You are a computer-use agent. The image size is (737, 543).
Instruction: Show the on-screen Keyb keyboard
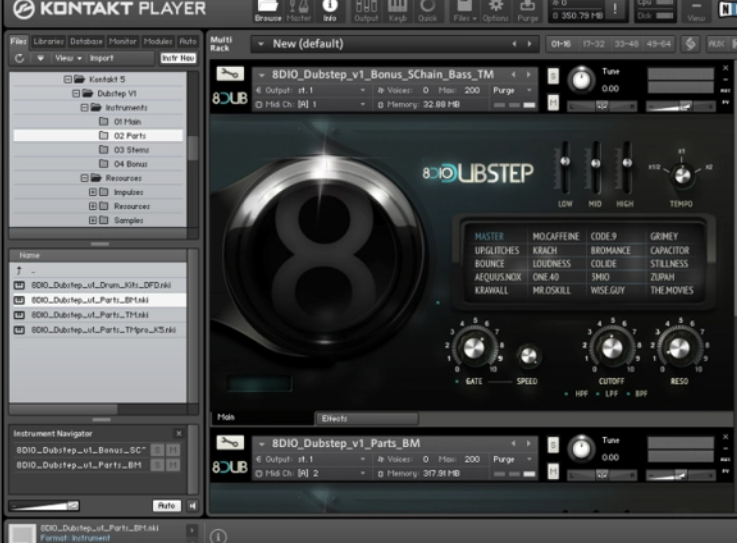point(397,10)
